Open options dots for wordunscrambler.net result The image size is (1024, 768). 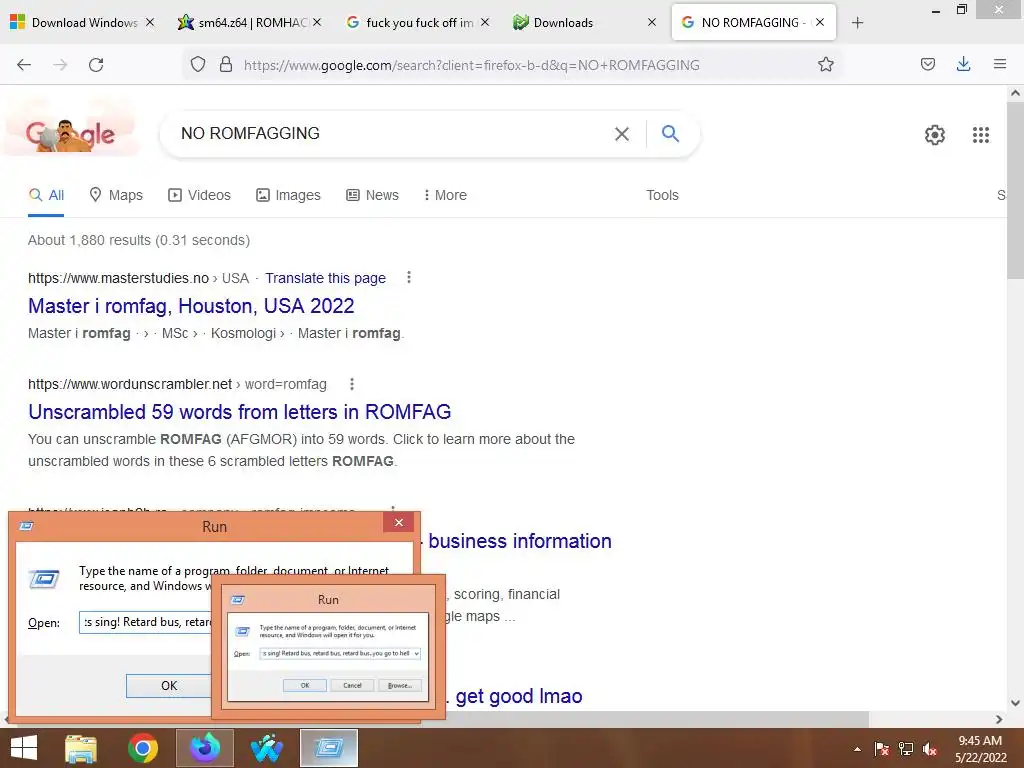click(352, 384)
